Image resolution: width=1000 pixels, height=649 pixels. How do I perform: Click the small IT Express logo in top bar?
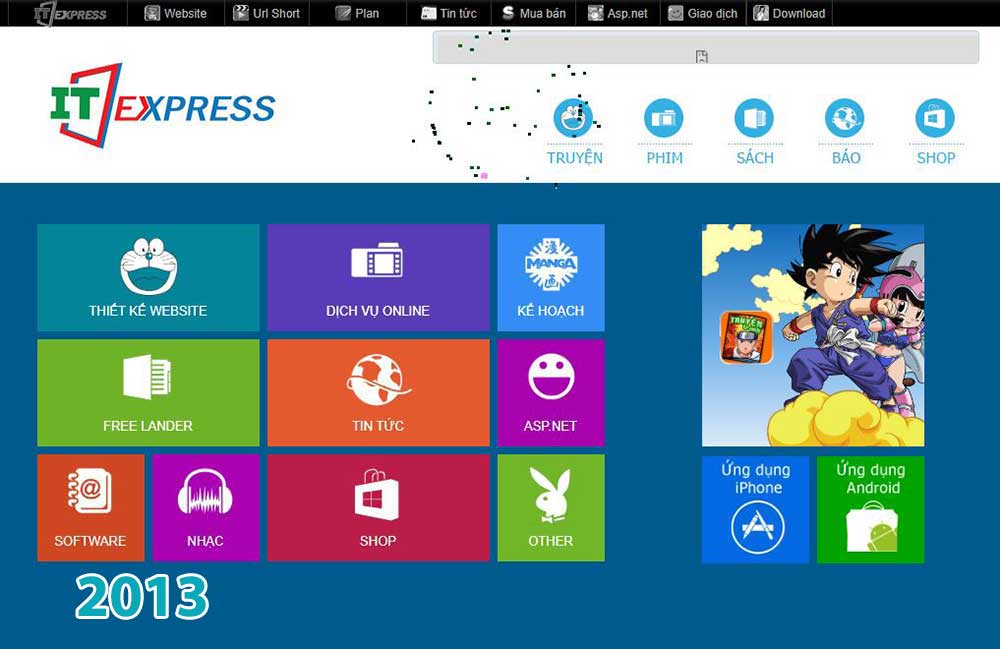coord(70,13)
